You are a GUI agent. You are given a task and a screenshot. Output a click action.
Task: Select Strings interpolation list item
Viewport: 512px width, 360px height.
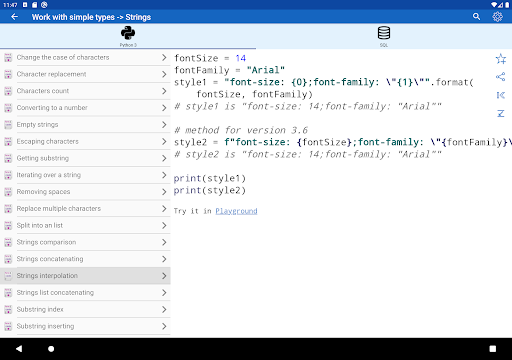click(85, 276)
